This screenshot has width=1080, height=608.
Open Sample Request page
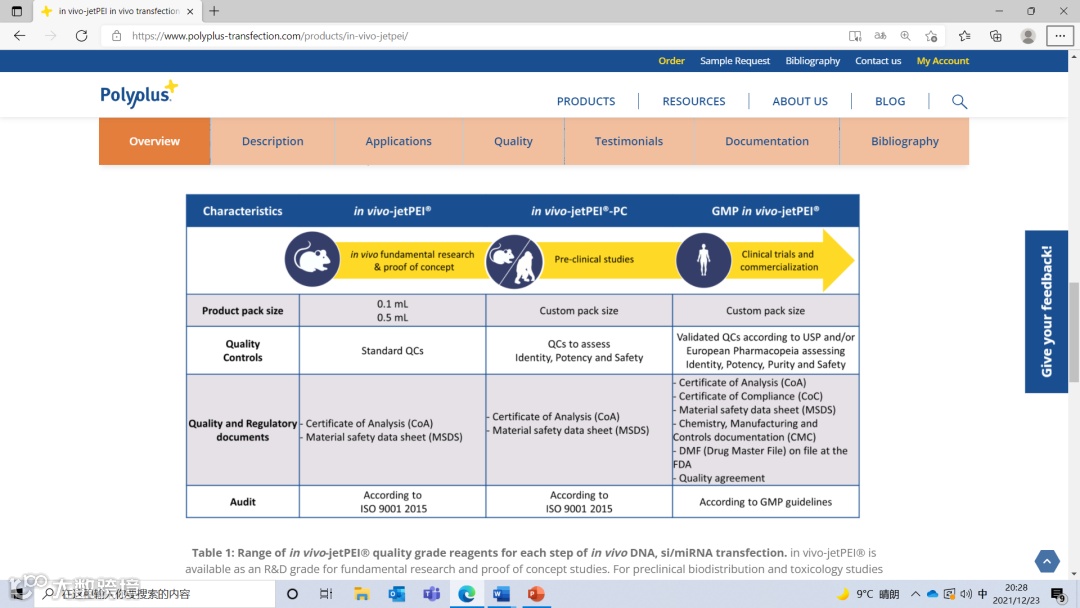[735, 61]
